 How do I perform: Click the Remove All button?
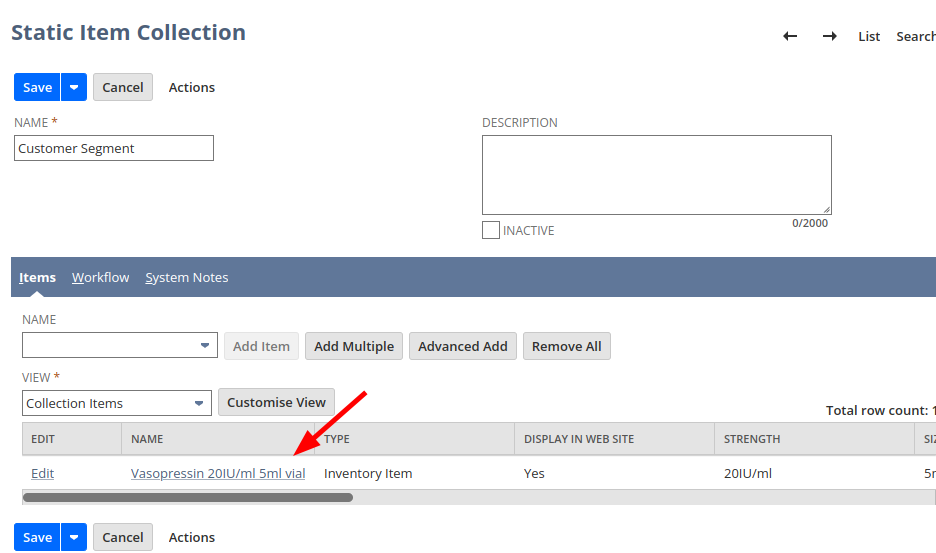click(566, 346)
